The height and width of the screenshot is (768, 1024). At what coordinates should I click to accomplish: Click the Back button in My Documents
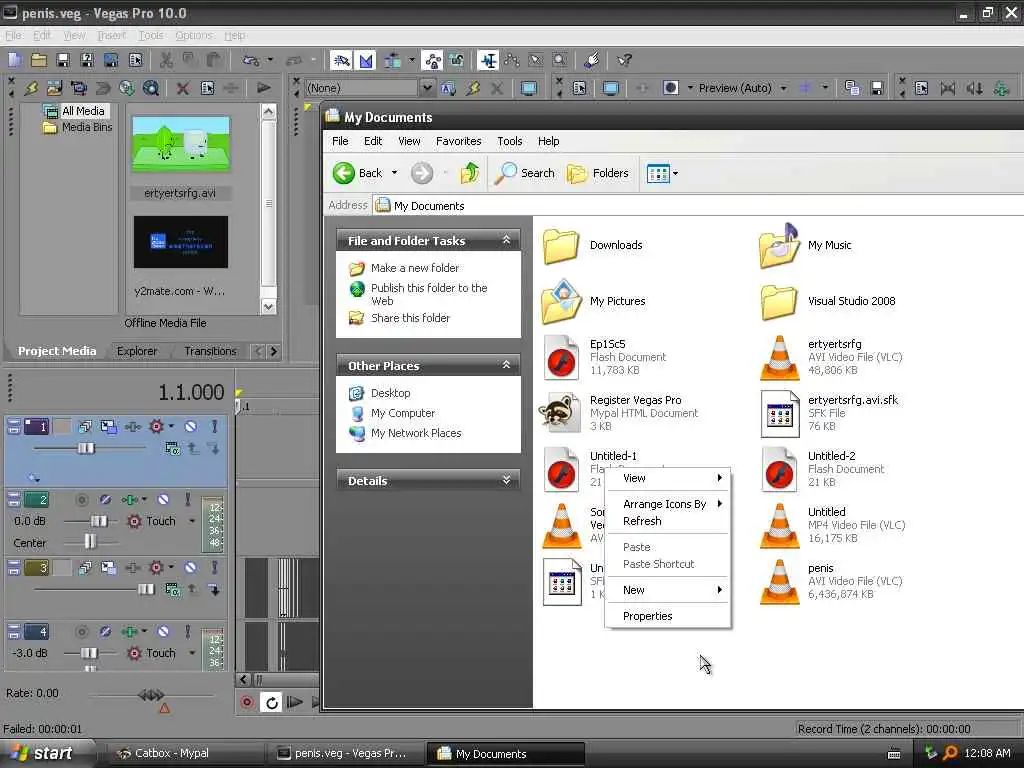point(357,173)
